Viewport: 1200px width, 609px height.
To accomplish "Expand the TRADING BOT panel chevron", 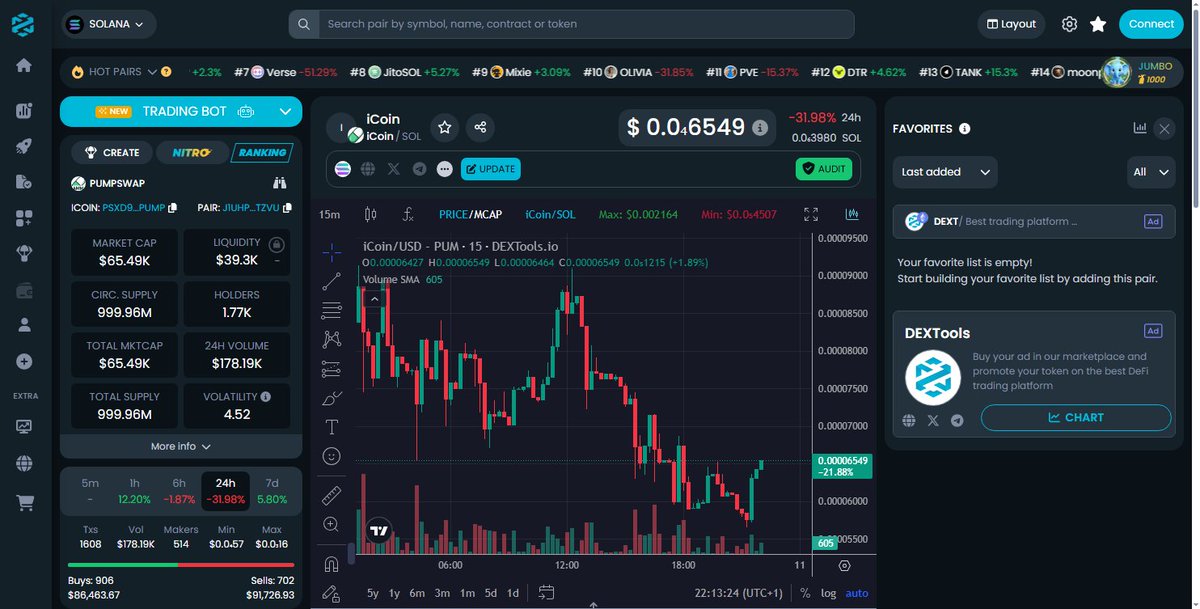I will click(283, 111).
